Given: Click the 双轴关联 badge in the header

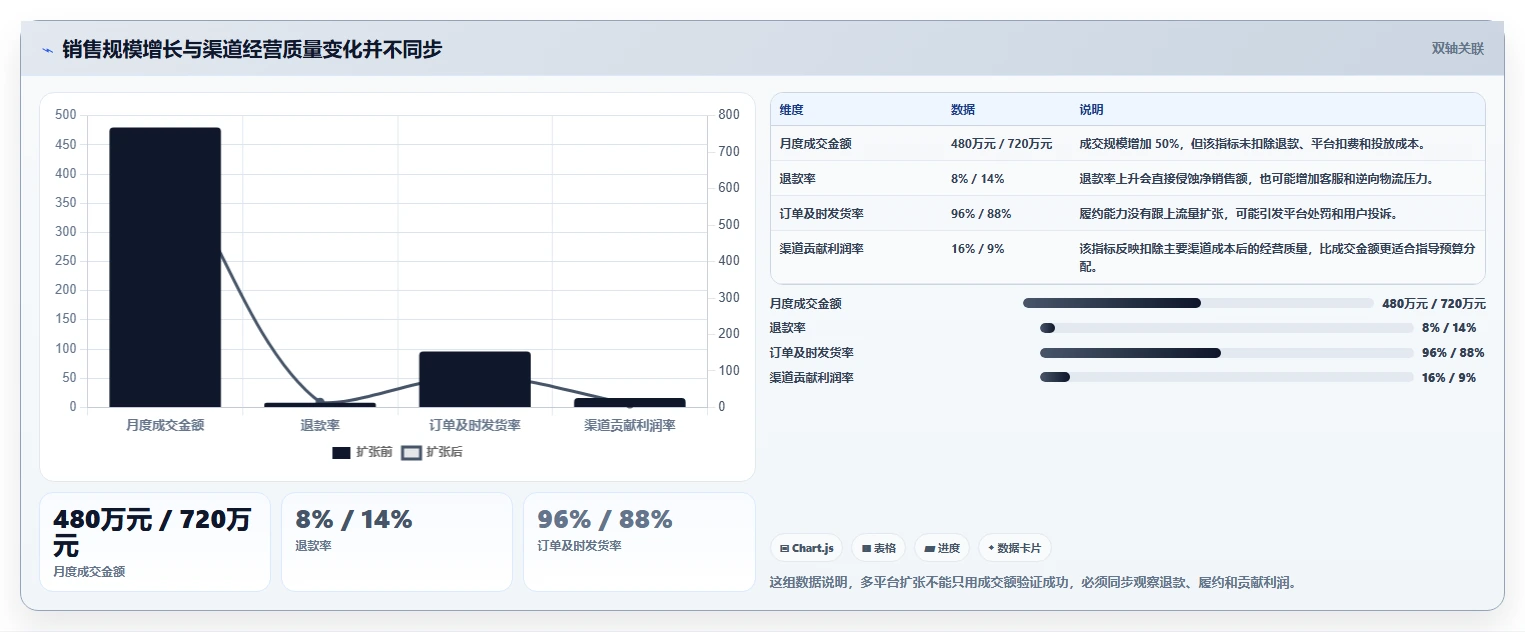Looking at the screenshot, I should pos(1458,49).
